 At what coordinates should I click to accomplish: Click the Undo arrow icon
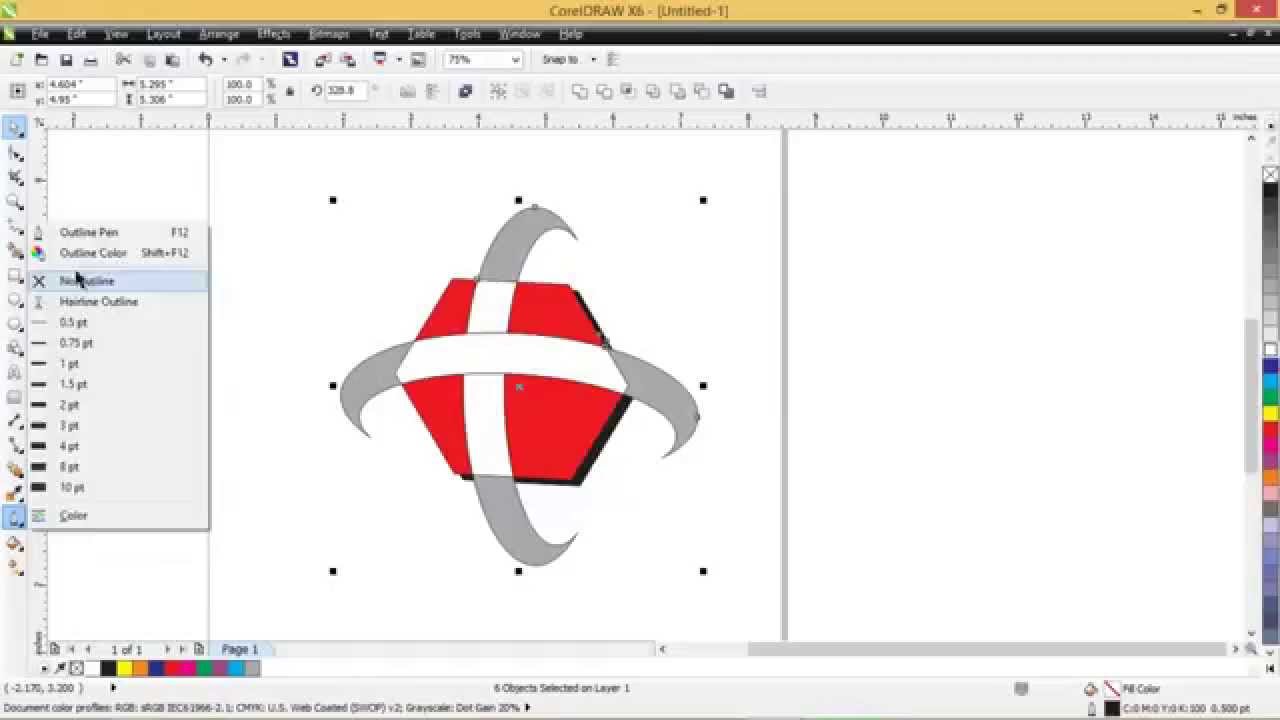coord(205,60)
